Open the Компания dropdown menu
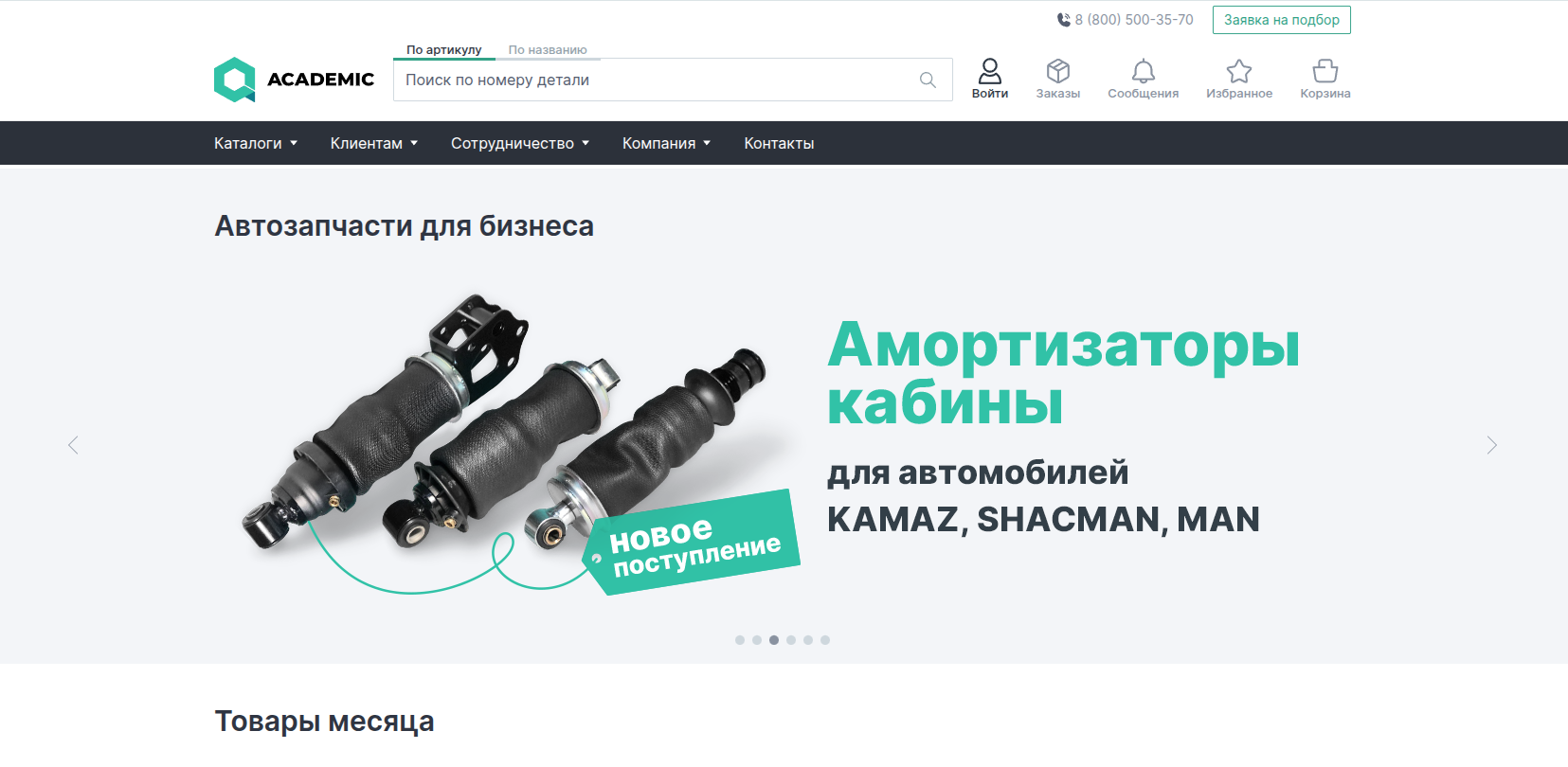Image resolution: width=1568 pixels, height=767 pixels. click(666, 143)
